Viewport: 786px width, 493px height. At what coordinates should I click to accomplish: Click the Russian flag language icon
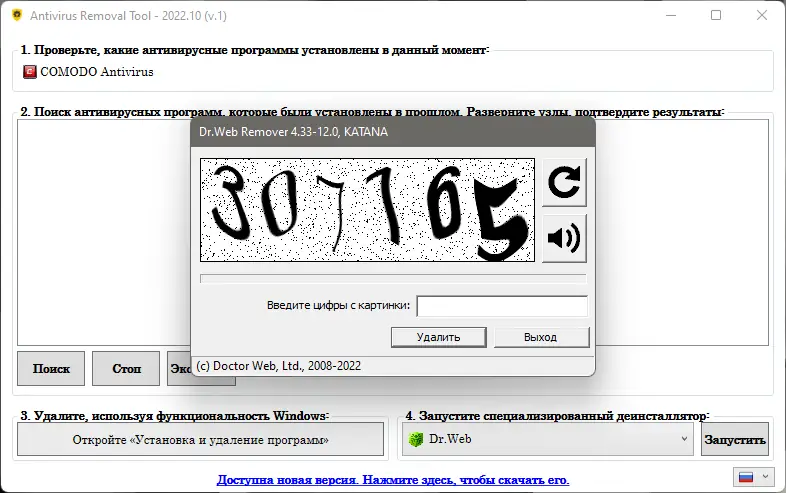coord(746,477)
